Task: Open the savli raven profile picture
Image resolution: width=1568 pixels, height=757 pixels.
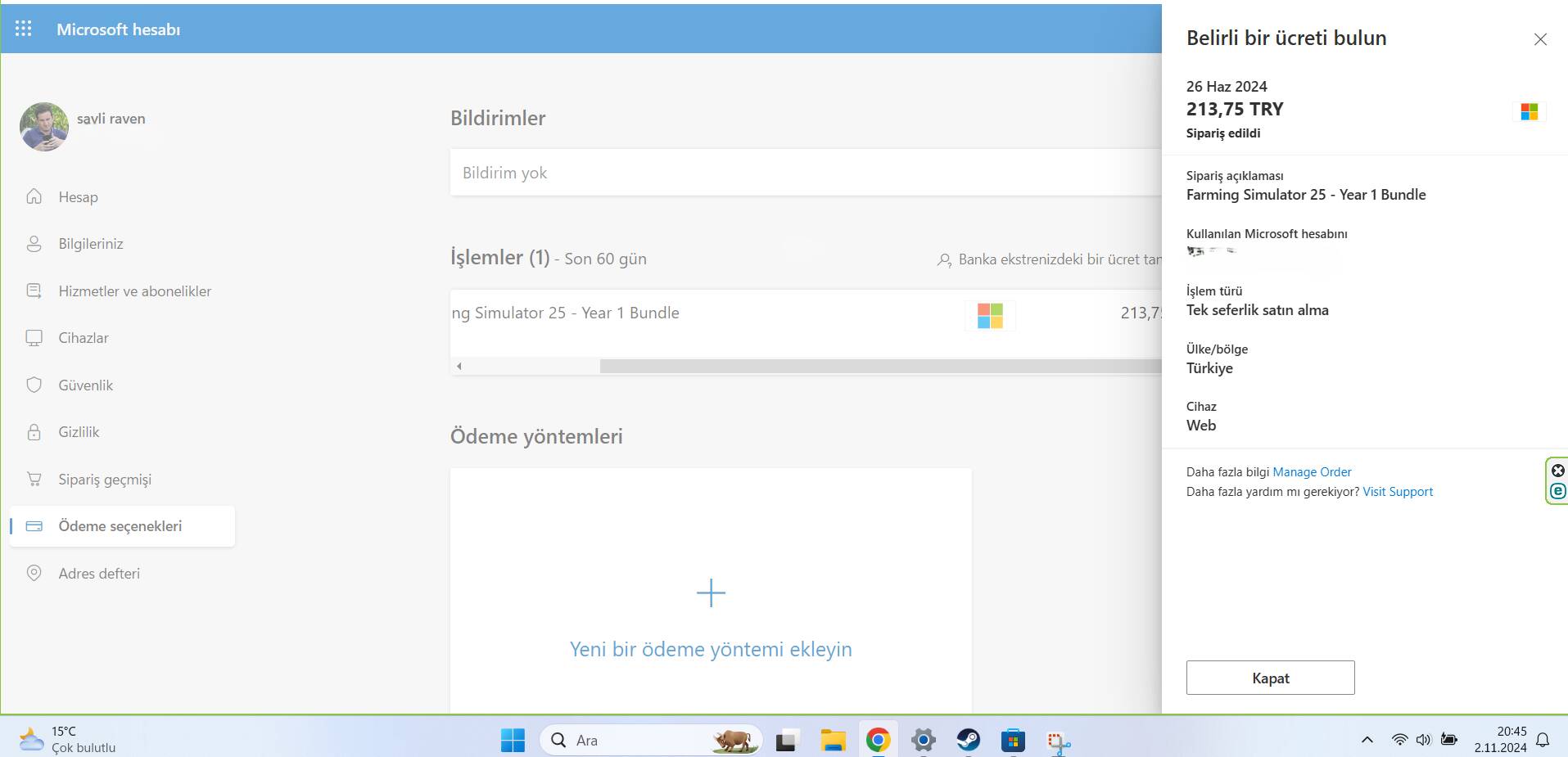Action: (44, 127)
